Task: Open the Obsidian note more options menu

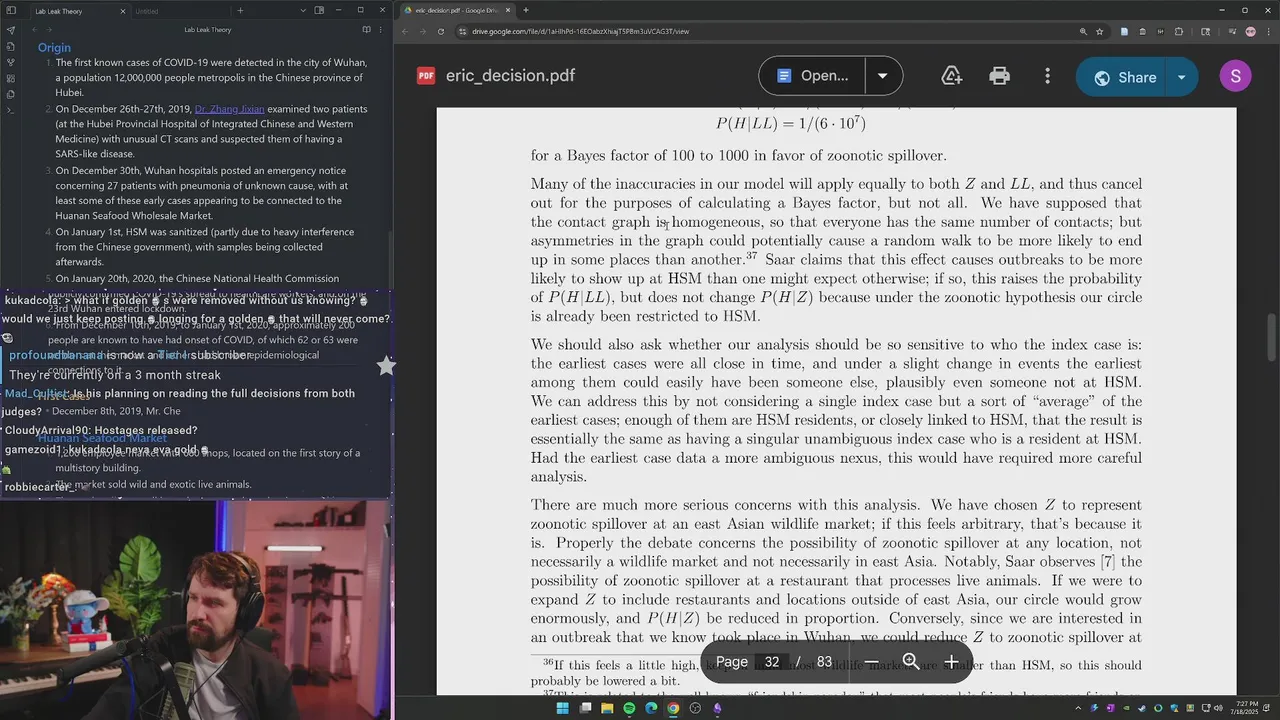Action: [x=380, y=30]
